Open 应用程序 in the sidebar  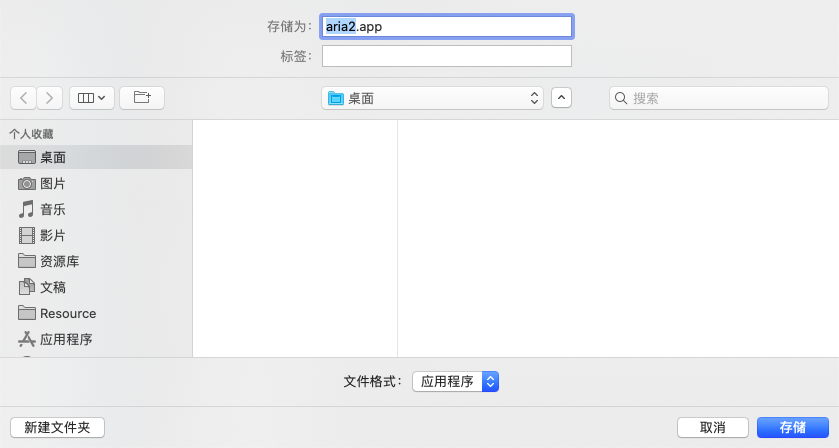tap(65, 340)
